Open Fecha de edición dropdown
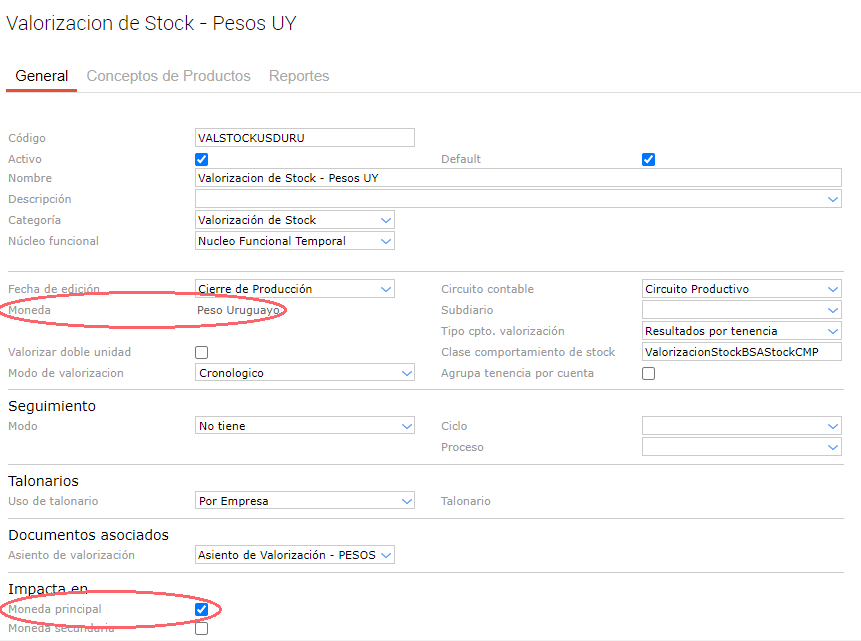861x641 pixels. 295,289
